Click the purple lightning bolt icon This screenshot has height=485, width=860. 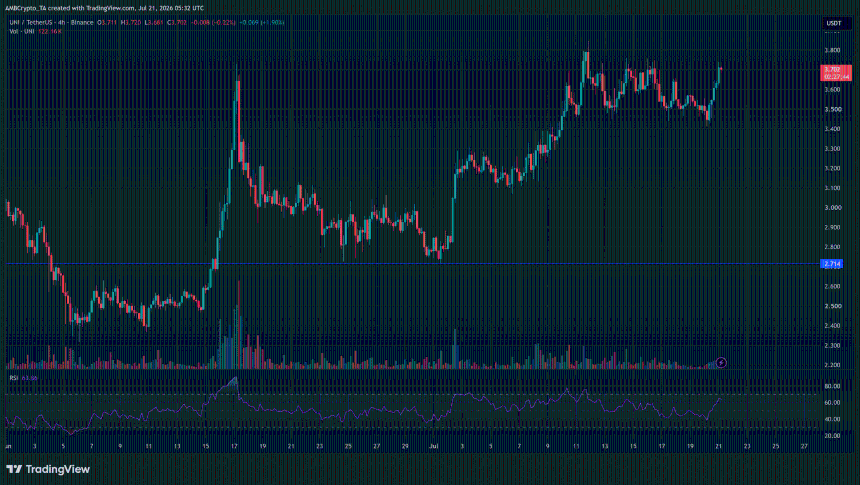[721, 363]
